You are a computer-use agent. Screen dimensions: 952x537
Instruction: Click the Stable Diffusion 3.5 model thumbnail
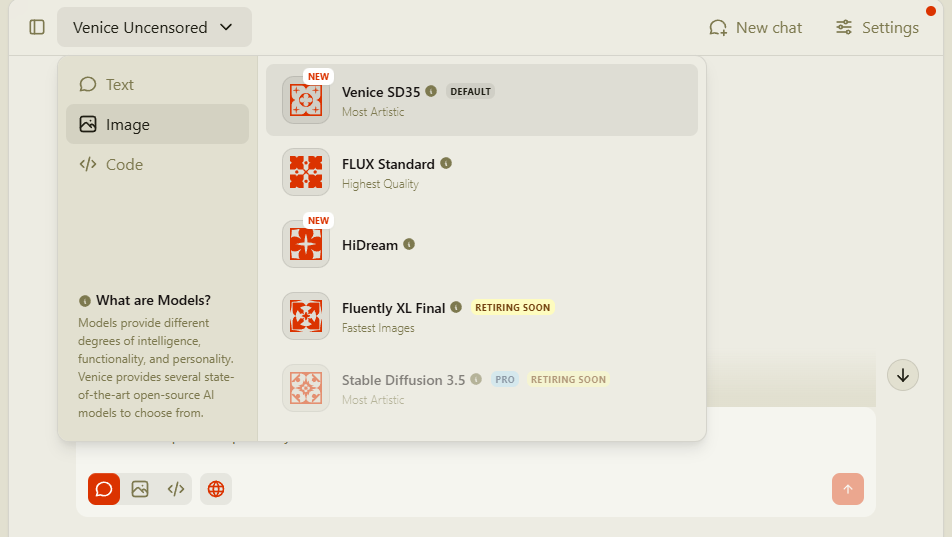(306, 388)
